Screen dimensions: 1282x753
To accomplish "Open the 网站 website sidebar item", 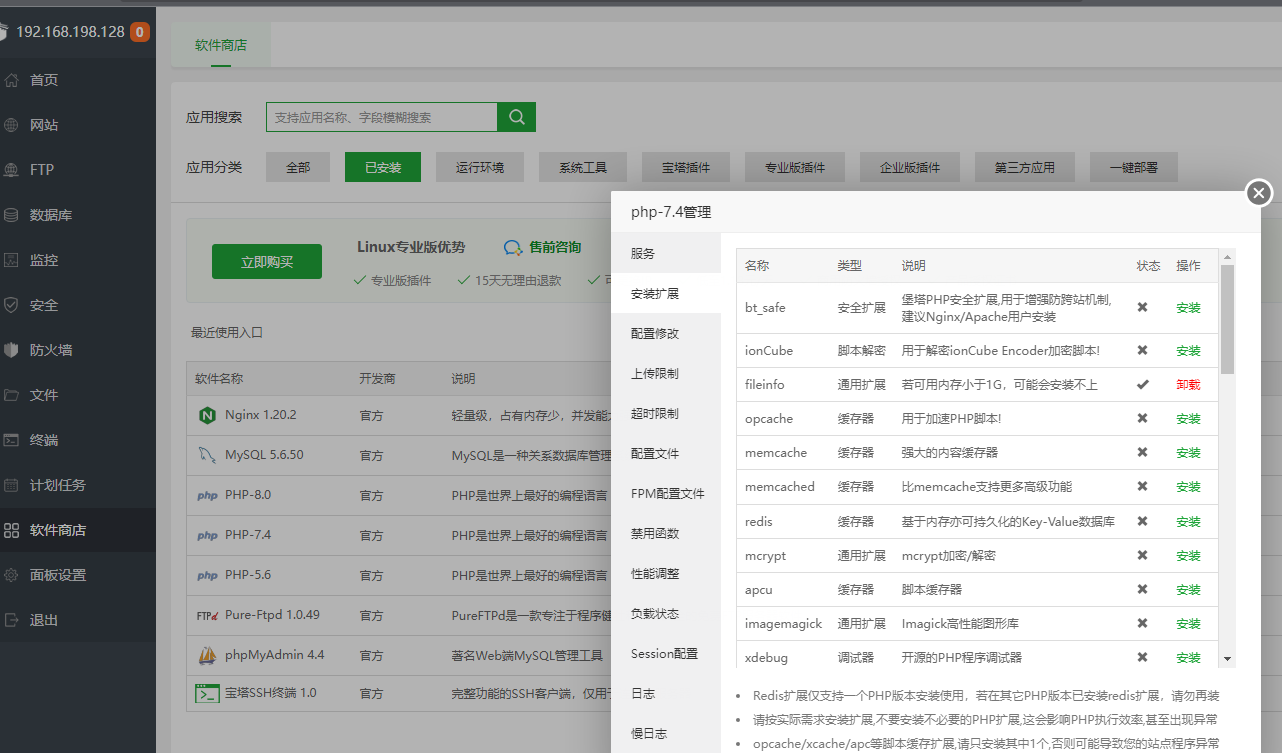I will [x=78, y=125].
